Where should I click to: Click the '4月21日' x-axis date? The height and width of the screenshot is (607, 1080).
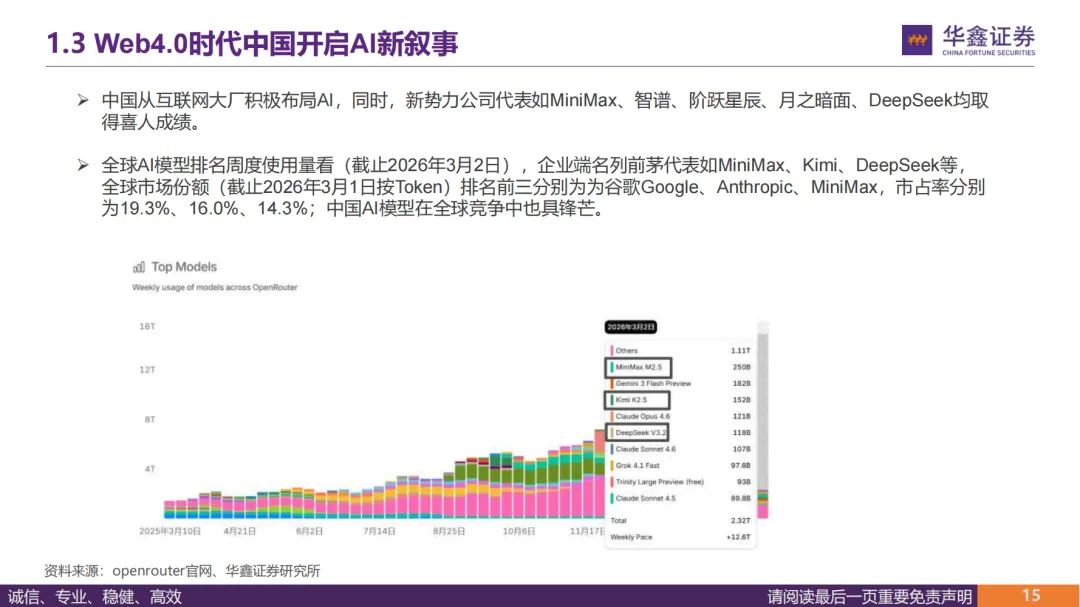(240, 531)
